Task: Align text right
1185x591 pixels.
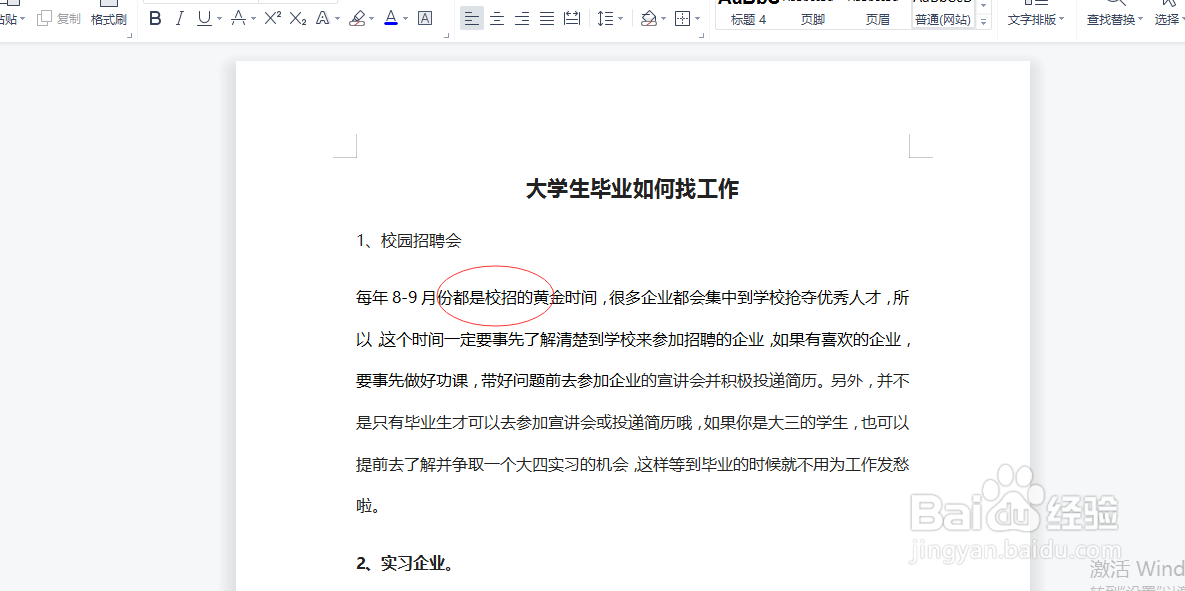Action: pyautogui.click(x=521, y=18)
